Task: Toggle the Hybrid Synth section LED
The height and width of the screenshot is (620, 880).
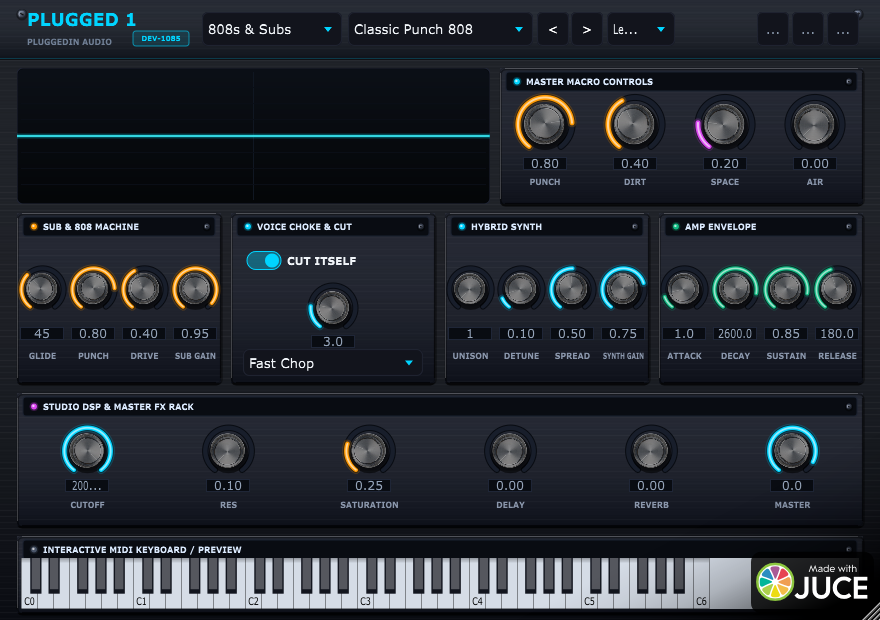Action: point(462,227)
